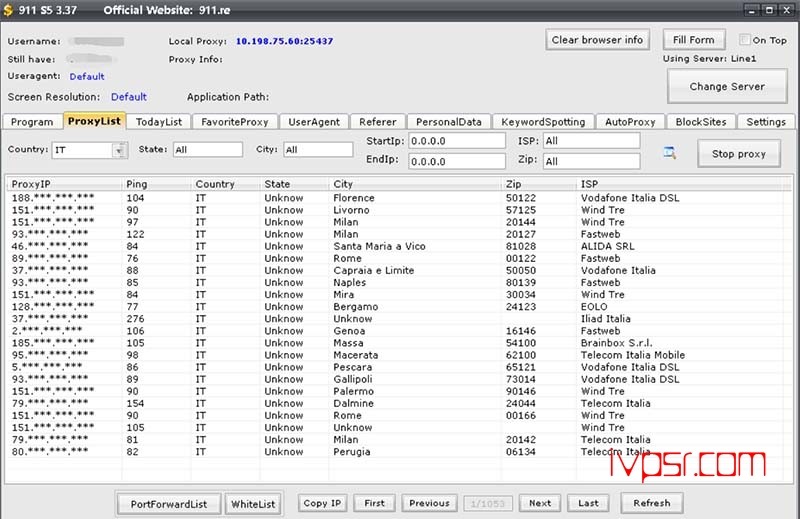The image size is (800, 519).
Task: Select the Naples proxy row
Action: 398,283
